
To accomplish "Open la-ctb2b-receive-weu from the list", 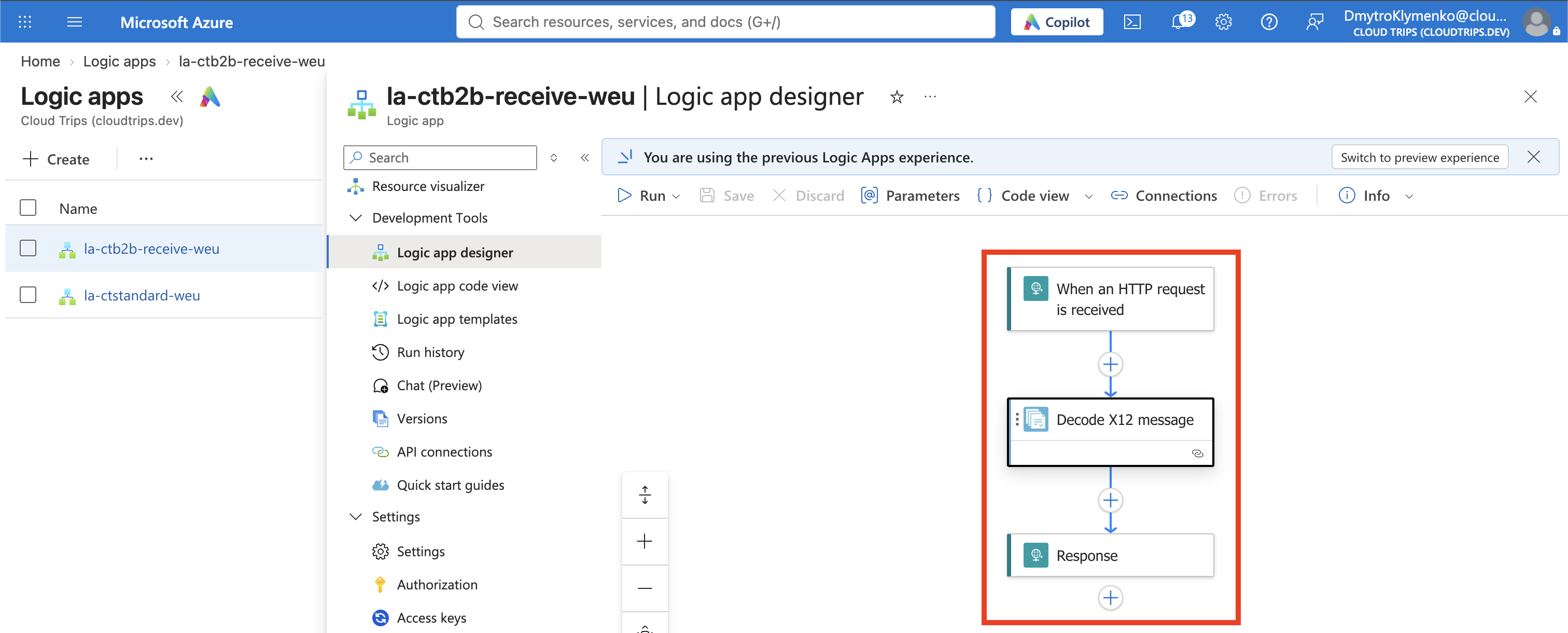I will pyautogui.click(x=151, y=249).
